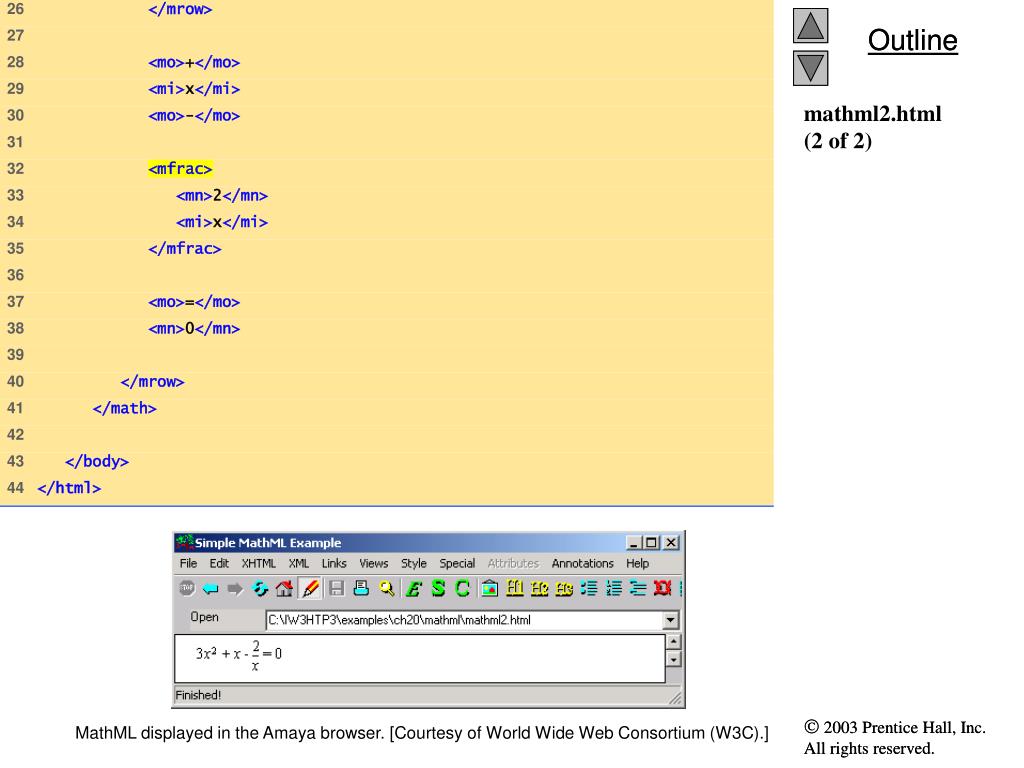Toggle the editor mode pencil icon
1024x768 pixels.
point(310,588)
